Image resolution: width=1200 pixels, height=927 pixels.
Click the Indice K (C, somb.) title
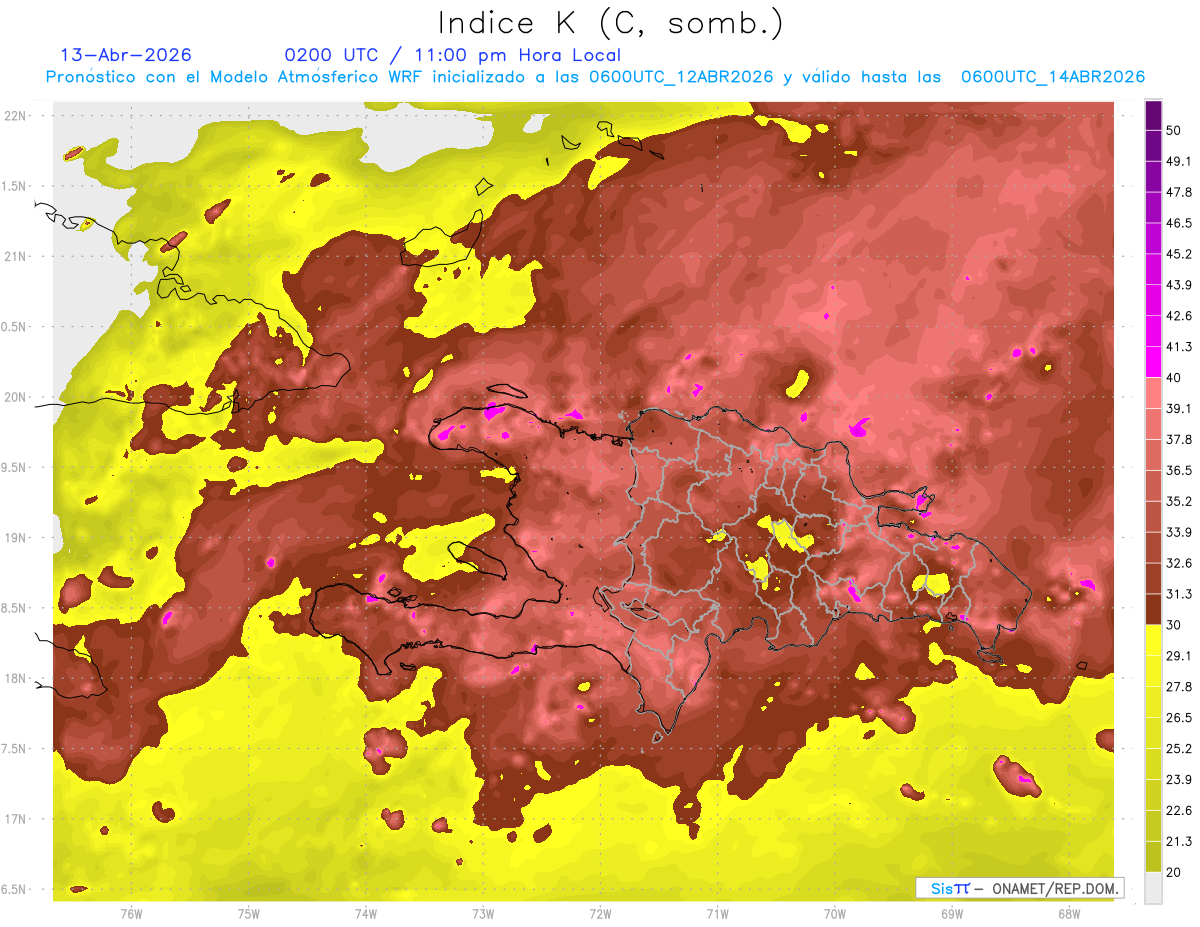coord(611,22)
